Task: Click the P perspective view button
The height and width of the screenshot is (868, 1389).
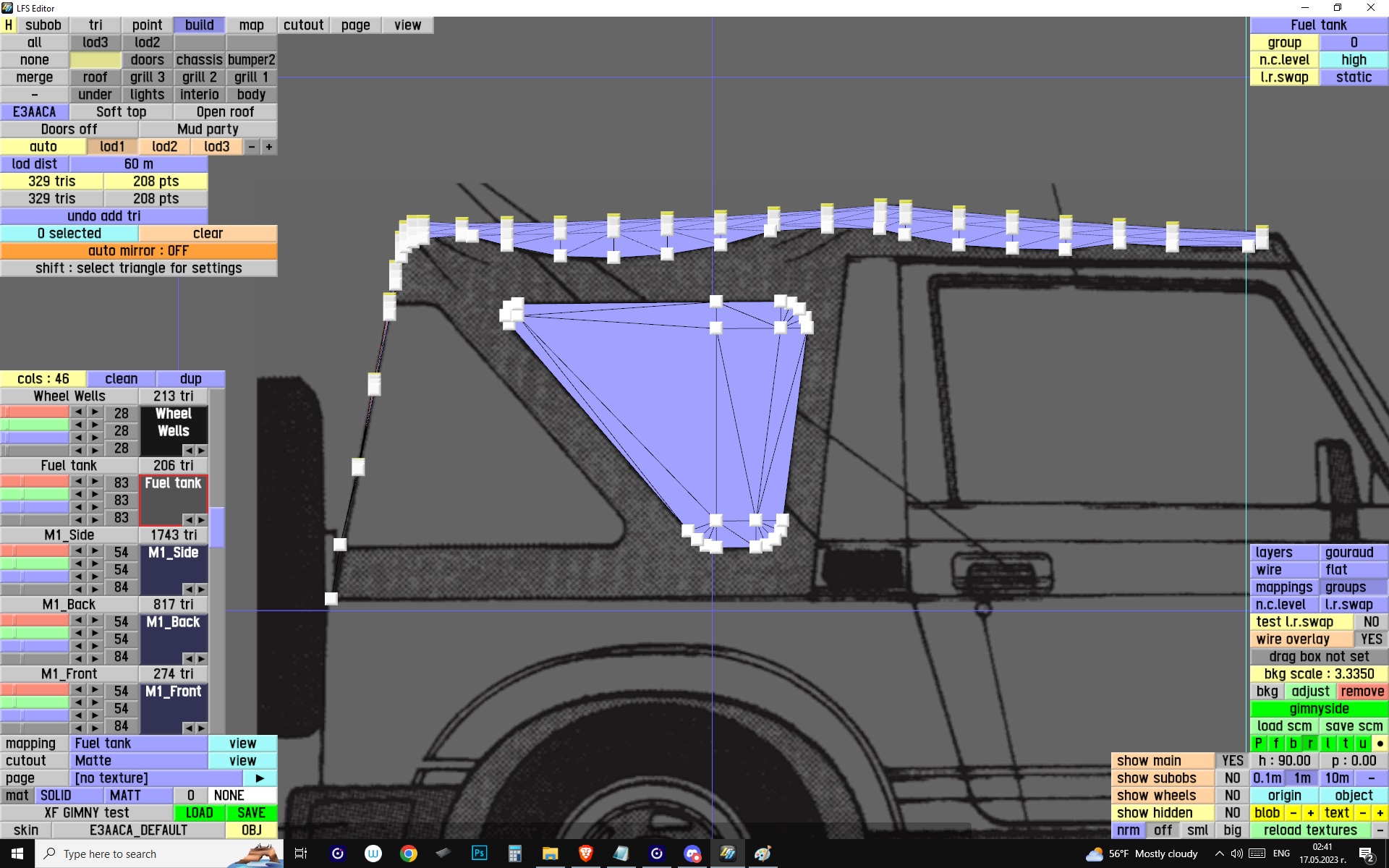Action: [1258, 743]
